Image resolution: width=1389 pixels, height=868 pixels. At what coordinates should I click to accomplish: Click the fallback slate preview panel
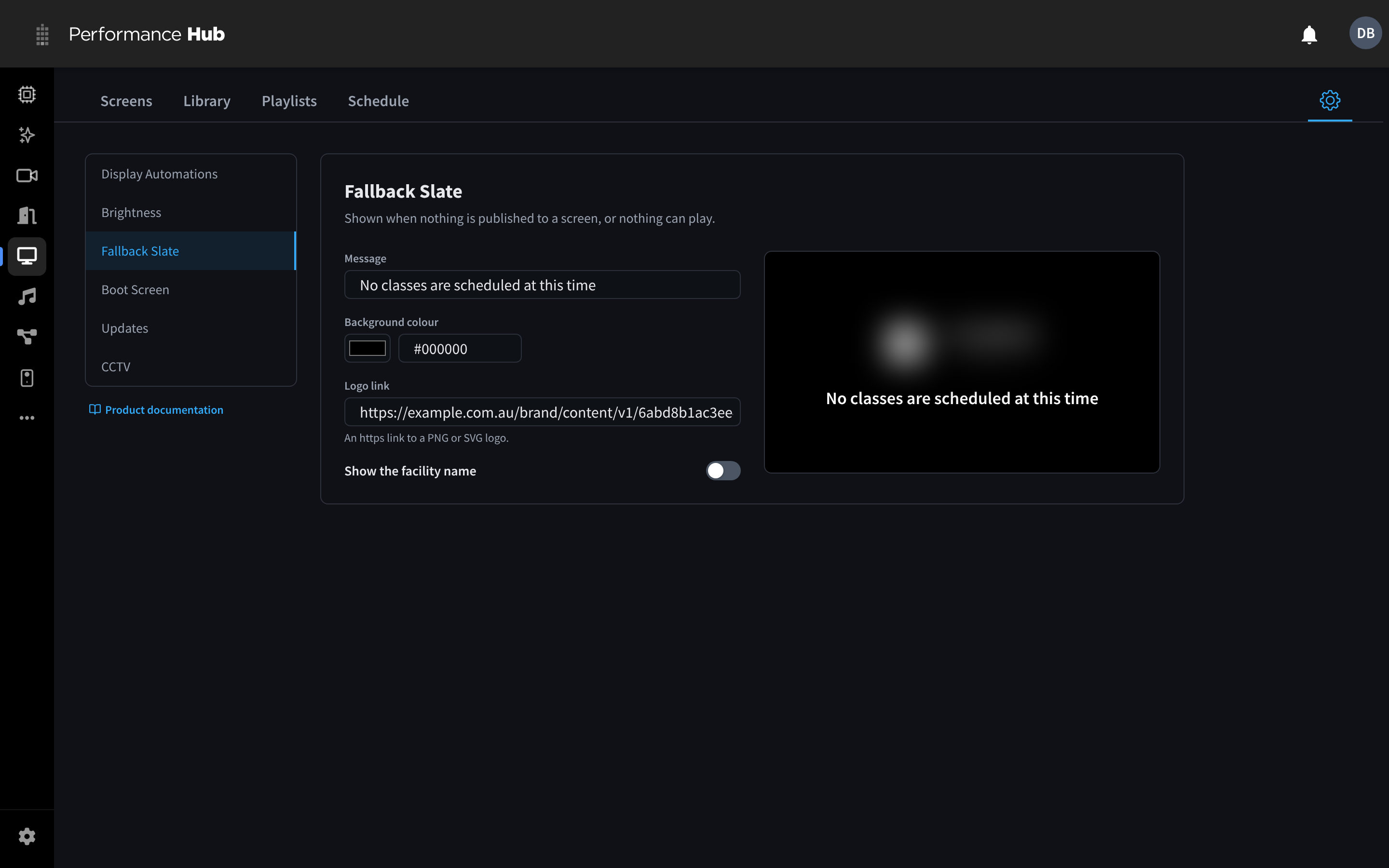[962, 362]
